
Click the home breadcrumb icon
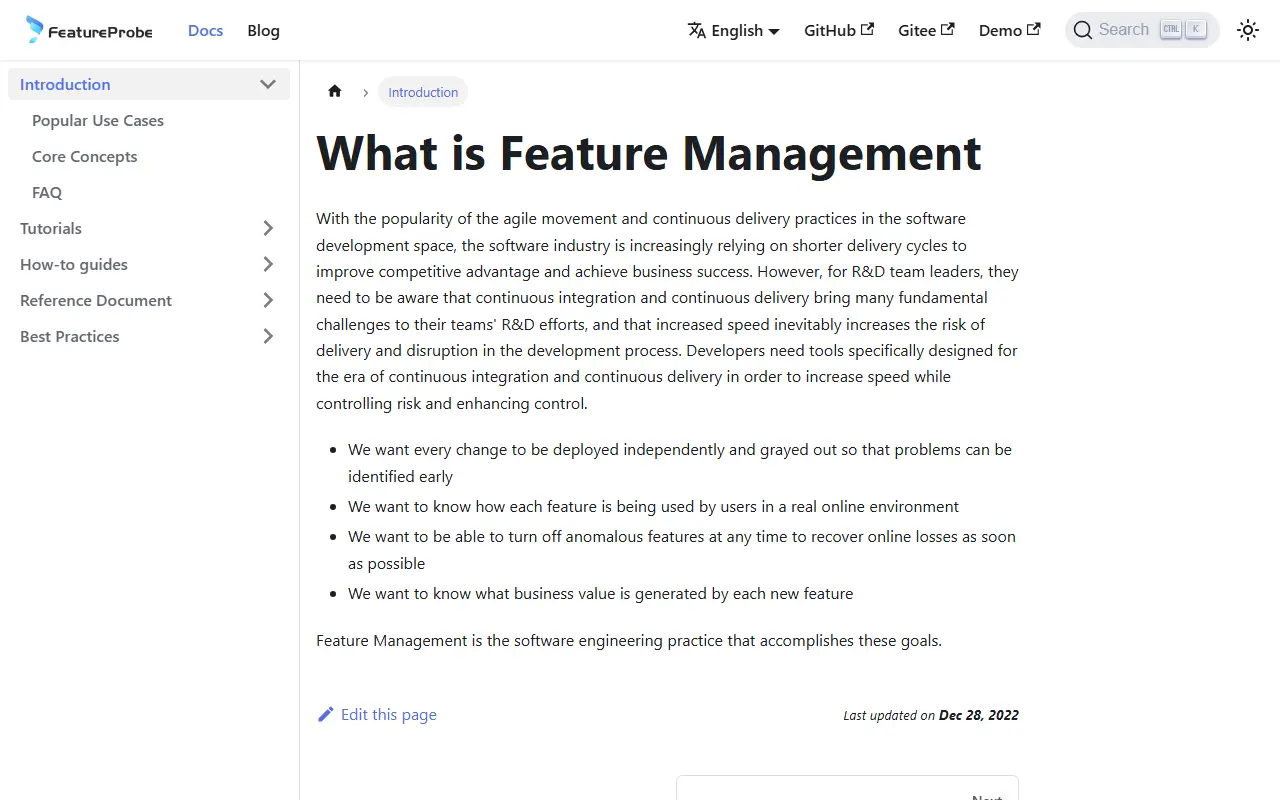tap(335, 92)
